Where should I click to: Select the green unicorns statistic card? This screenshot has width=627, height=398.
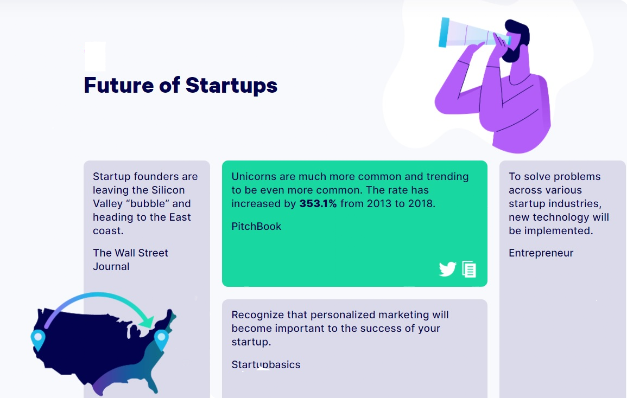[x=355, y=224]
